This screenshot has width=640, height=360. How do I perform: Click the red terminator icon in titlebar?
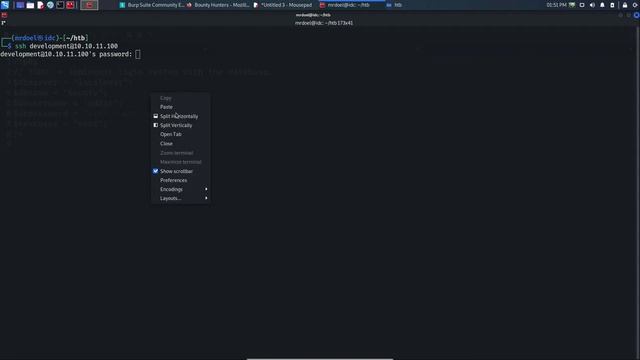point(4,15)
